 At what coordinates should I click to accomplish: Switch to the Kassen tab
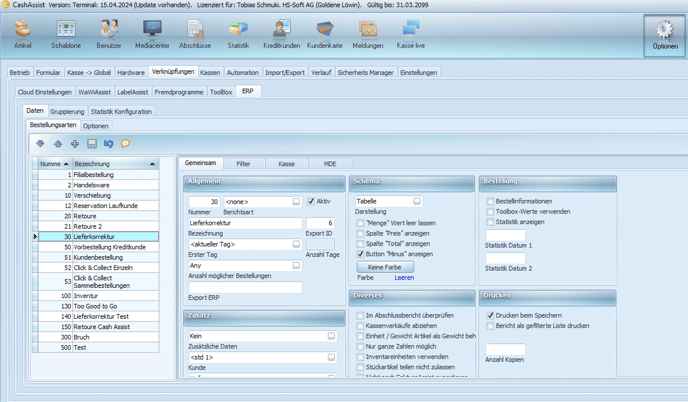(210, 72)
